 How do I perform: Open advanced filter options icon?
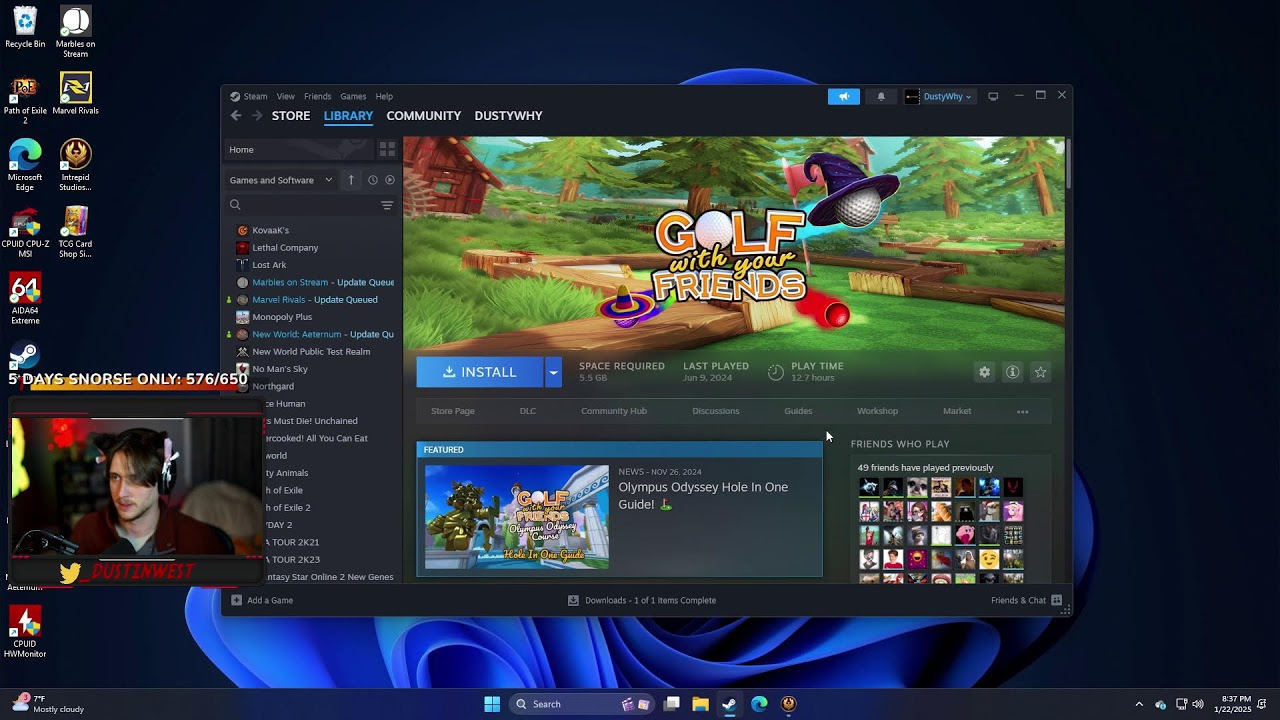pos(387,205)
